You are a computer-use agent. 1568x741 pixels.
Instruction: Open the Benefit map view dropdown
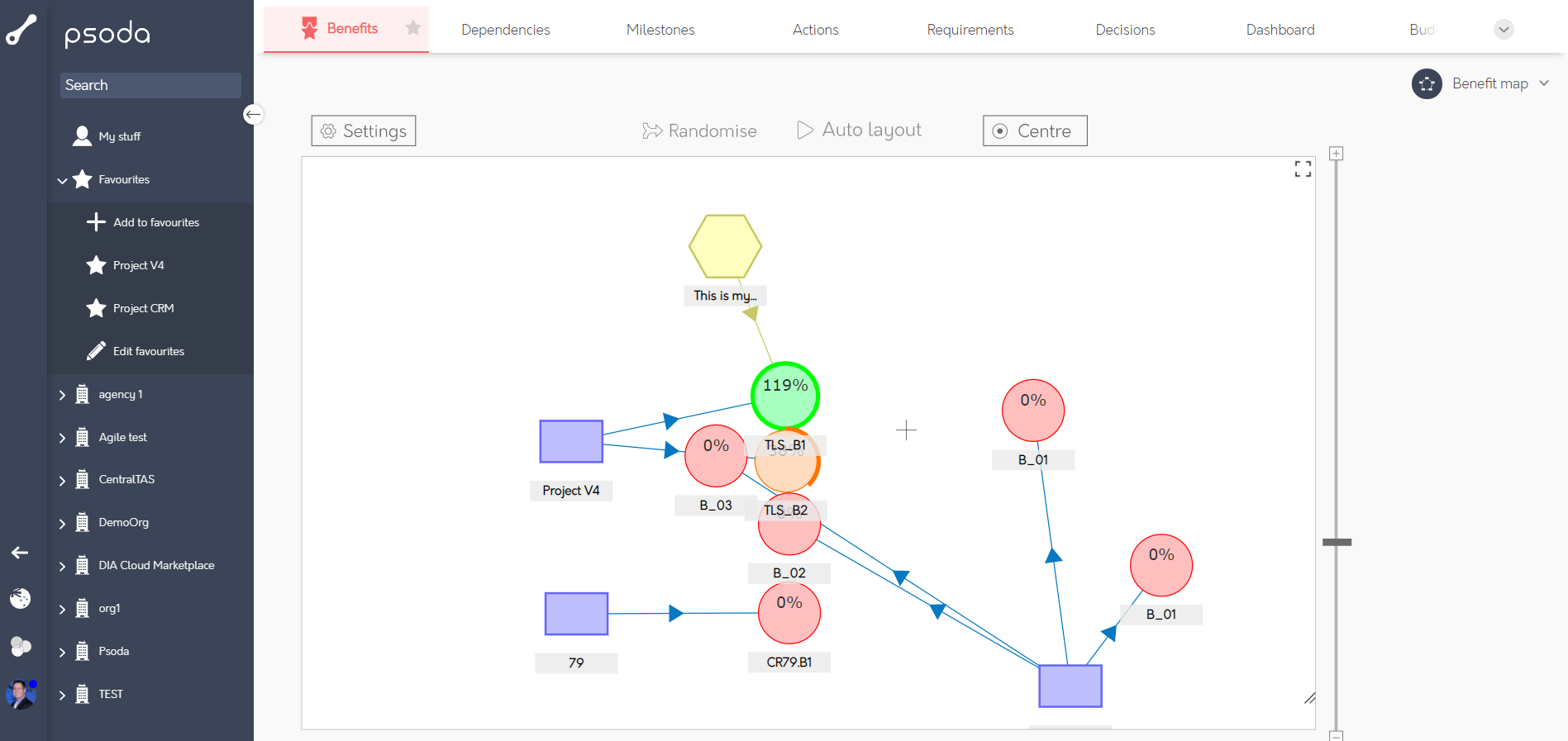[x=1543, y=83]
